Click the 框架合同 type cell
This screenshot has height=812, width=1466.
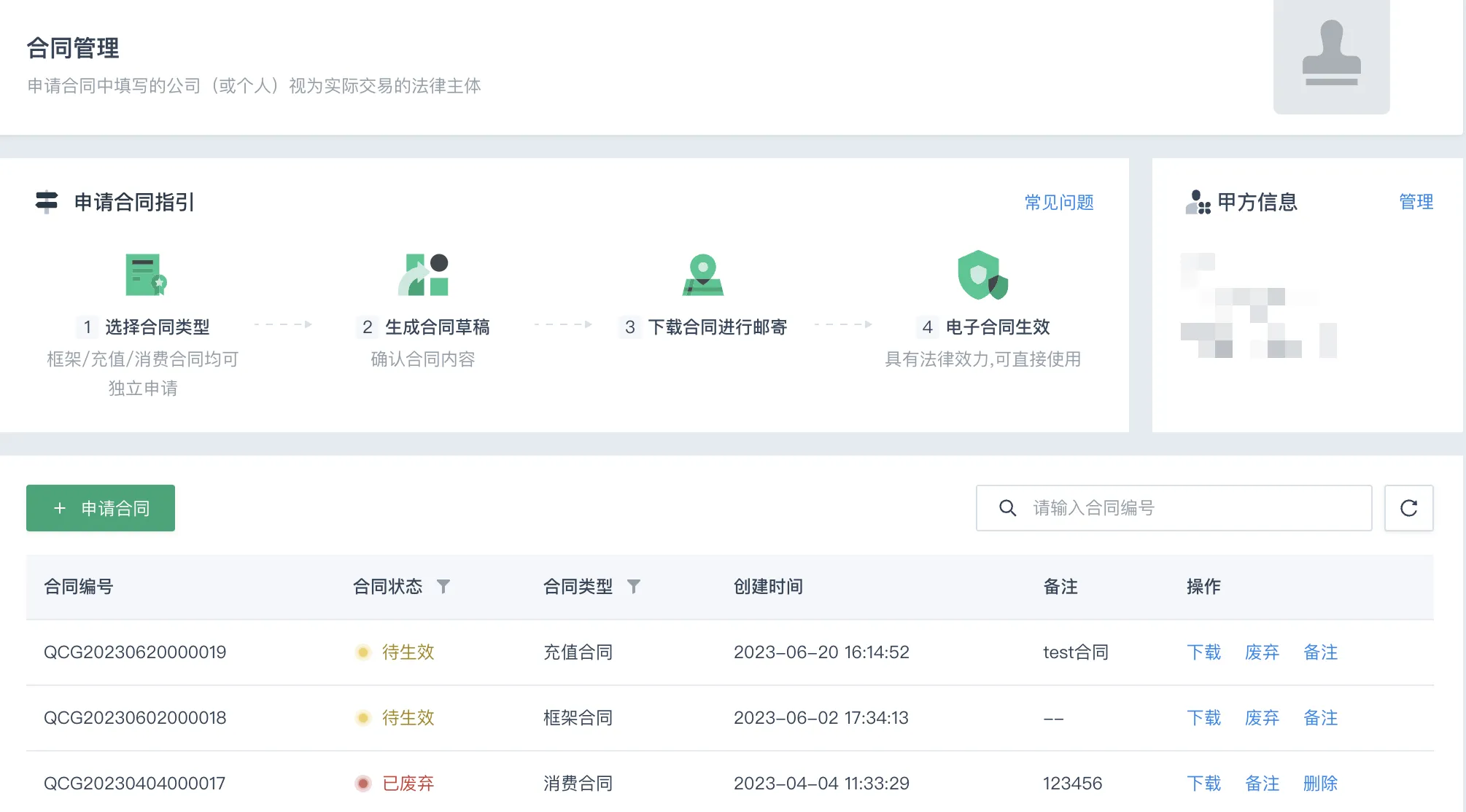578,717
